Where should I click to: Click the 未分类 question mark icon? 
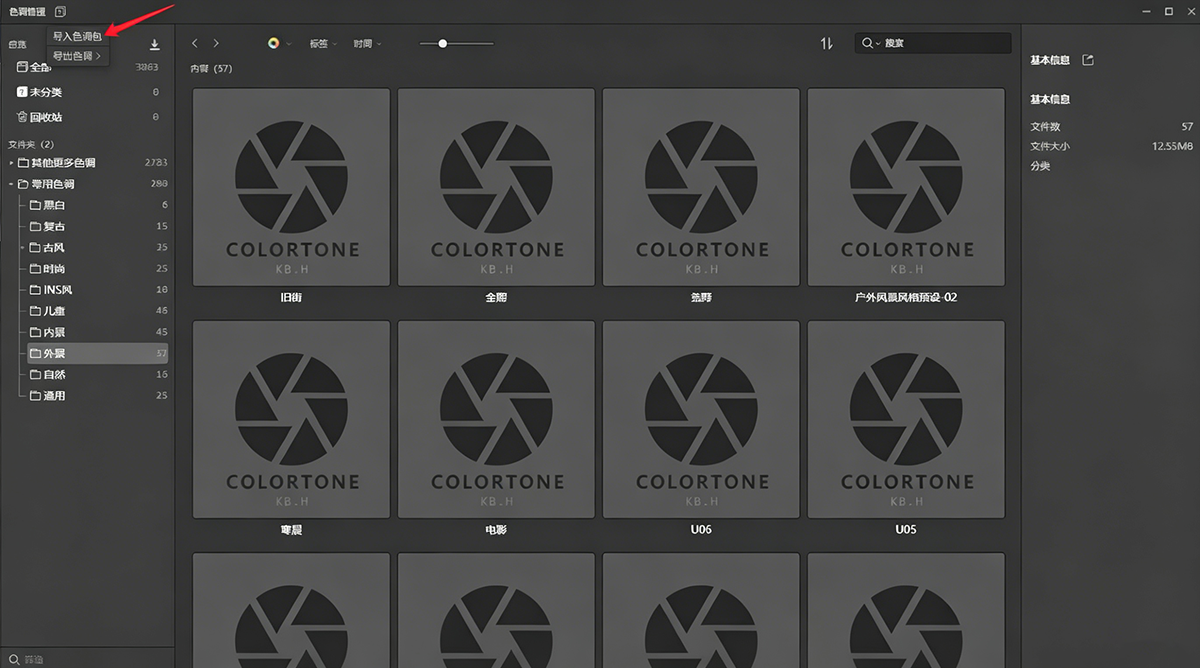pyautogui.click(x=22, y=92)
